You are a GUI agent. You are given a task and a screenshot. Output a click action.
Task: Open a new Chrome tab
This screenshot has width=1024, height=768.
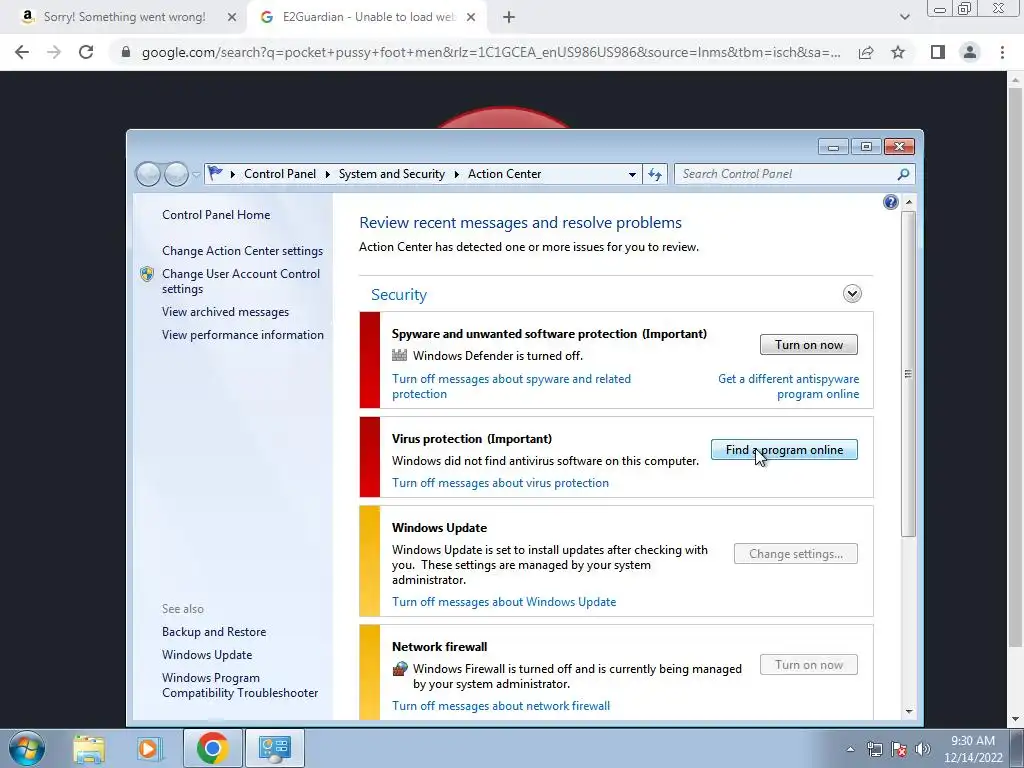[509, 18]
